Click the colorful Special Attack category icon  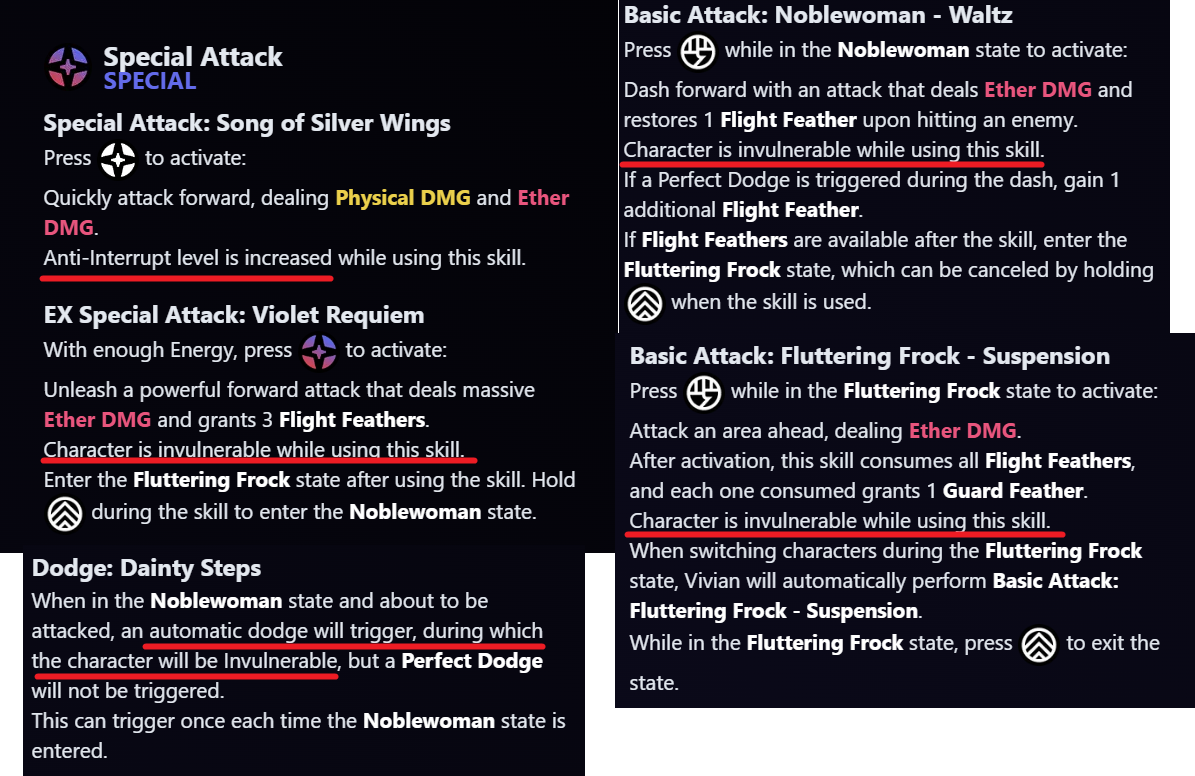click(x=69, y=66)
